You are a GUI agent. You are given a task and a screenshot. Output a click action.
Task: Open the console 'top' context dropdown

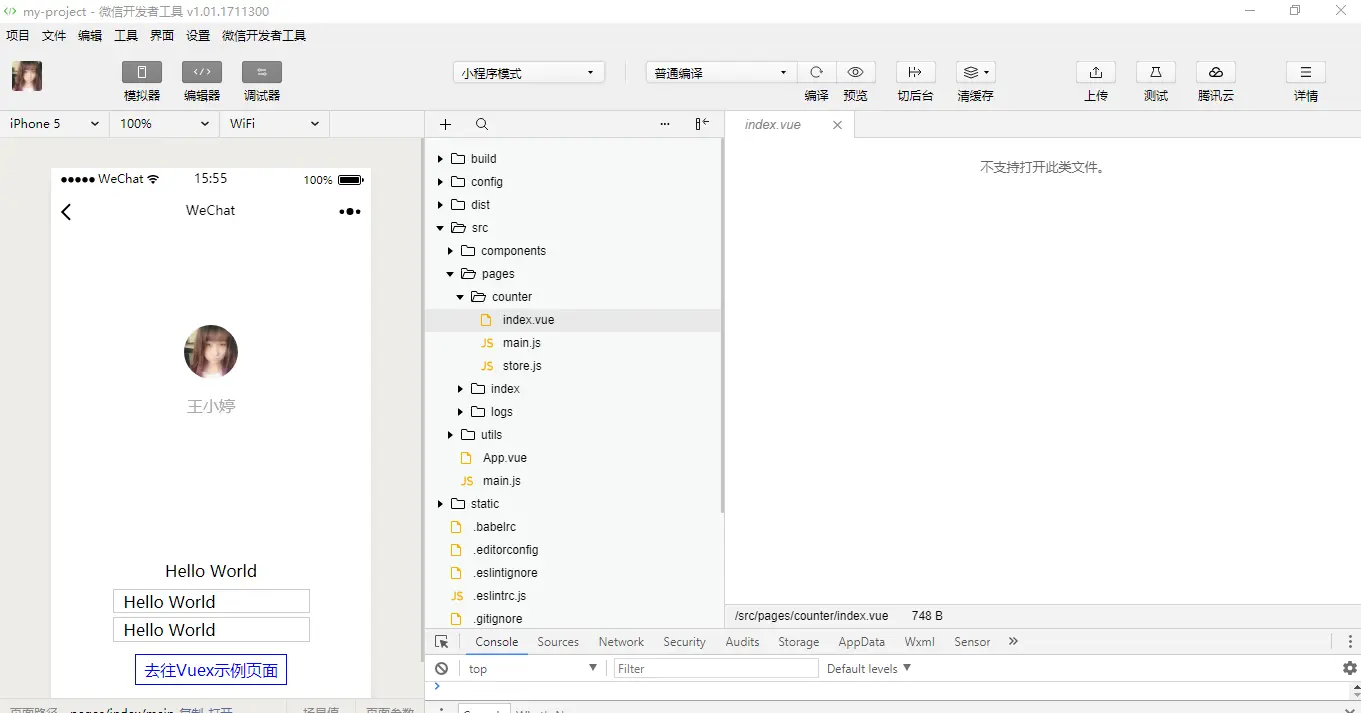[533, 668]
